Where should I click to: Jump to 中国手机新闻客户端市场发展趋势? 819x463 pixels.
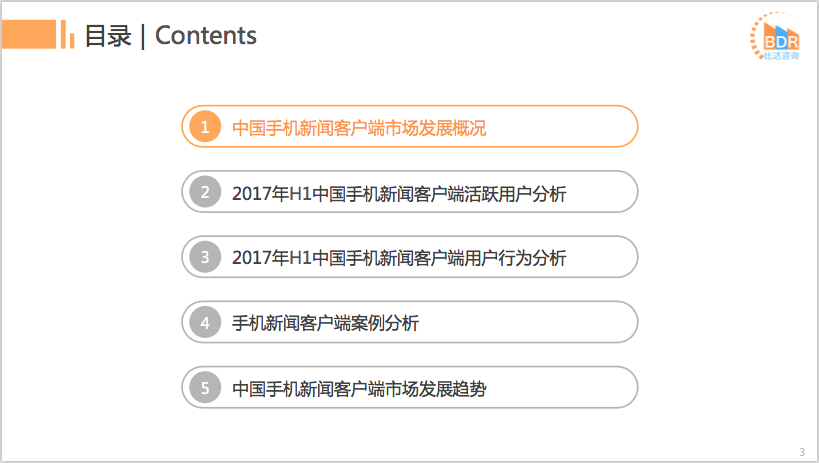coord(359,389)
